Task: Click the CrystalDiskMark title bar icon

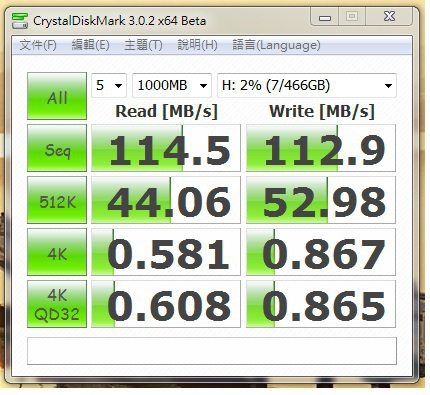Action: [19, 21]
